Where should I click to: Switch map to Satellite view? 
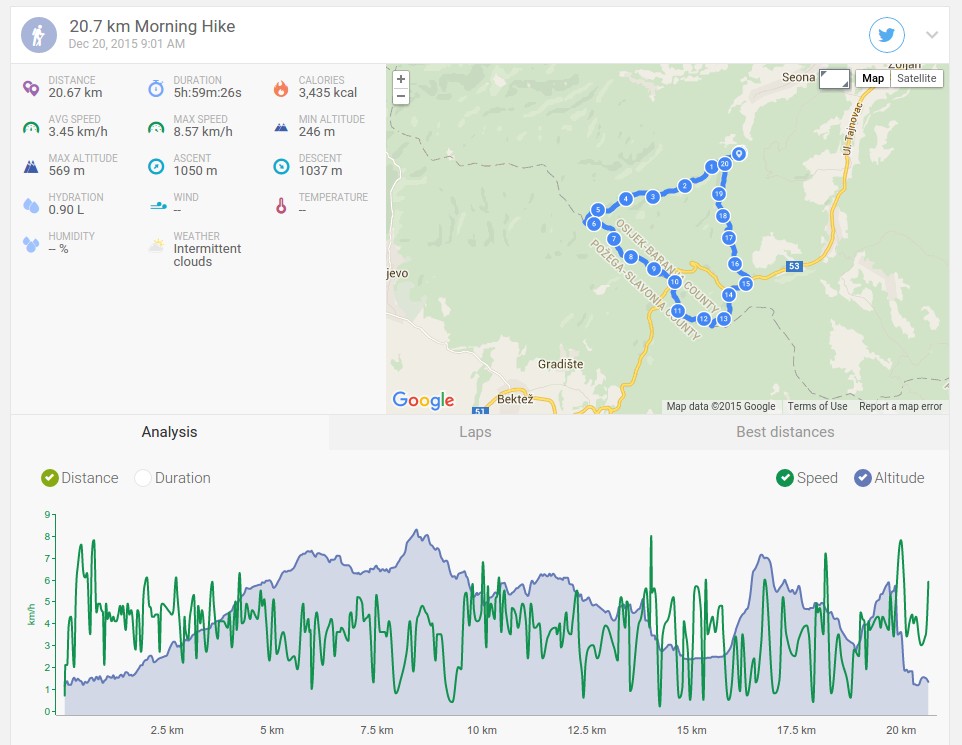(x=917, y=78)
